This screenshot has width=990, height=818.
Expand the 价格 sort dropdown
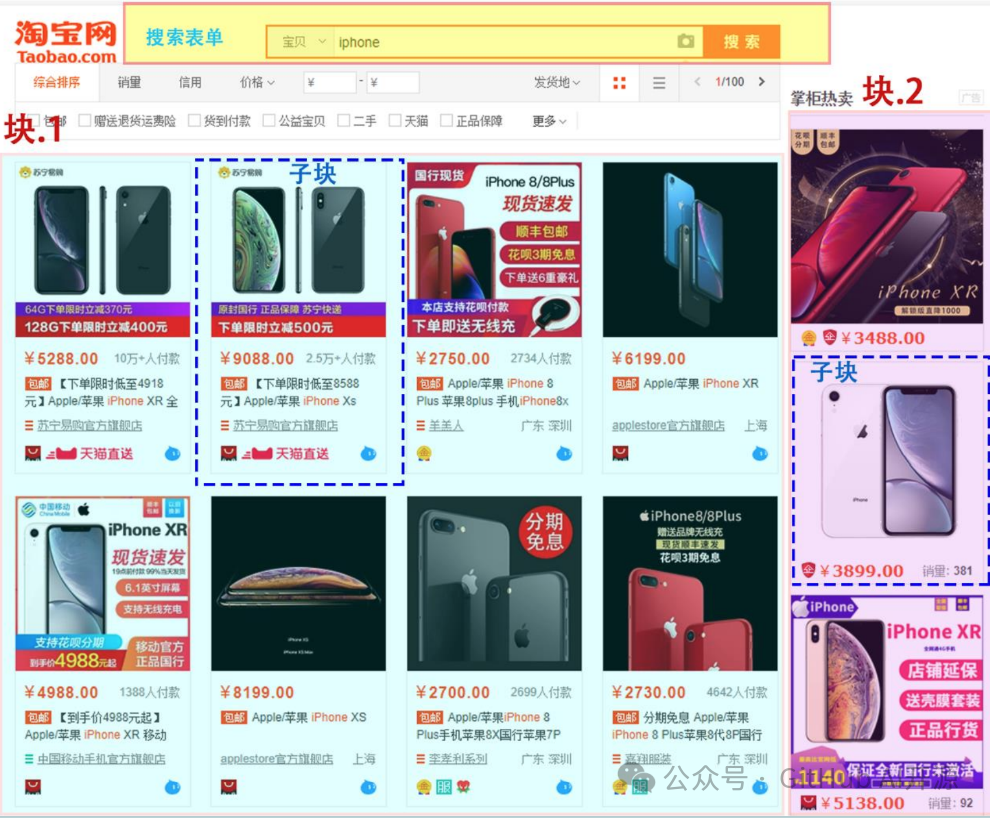click(x=257, y=82)
